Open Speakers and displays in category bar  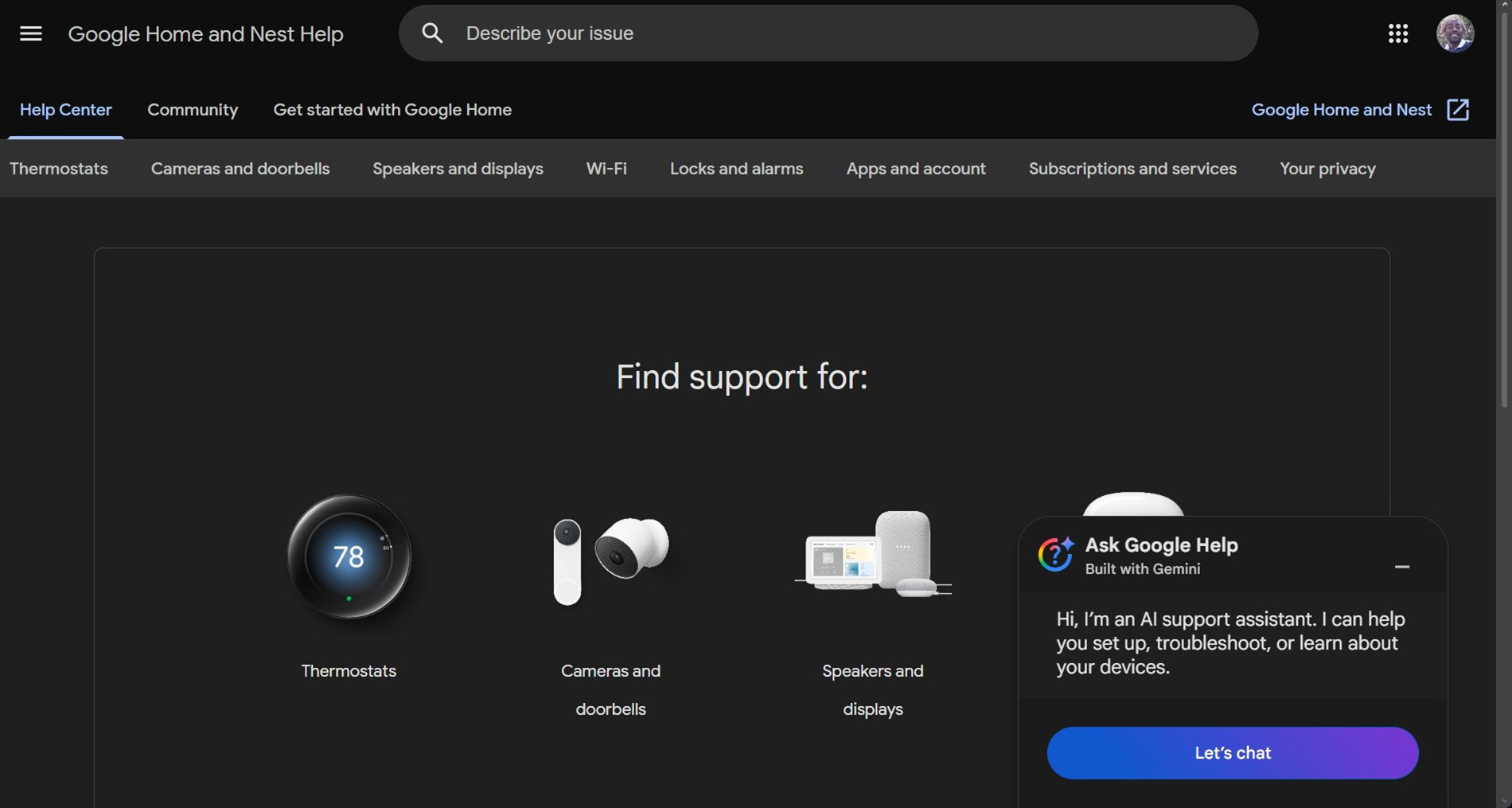(458, 169)
